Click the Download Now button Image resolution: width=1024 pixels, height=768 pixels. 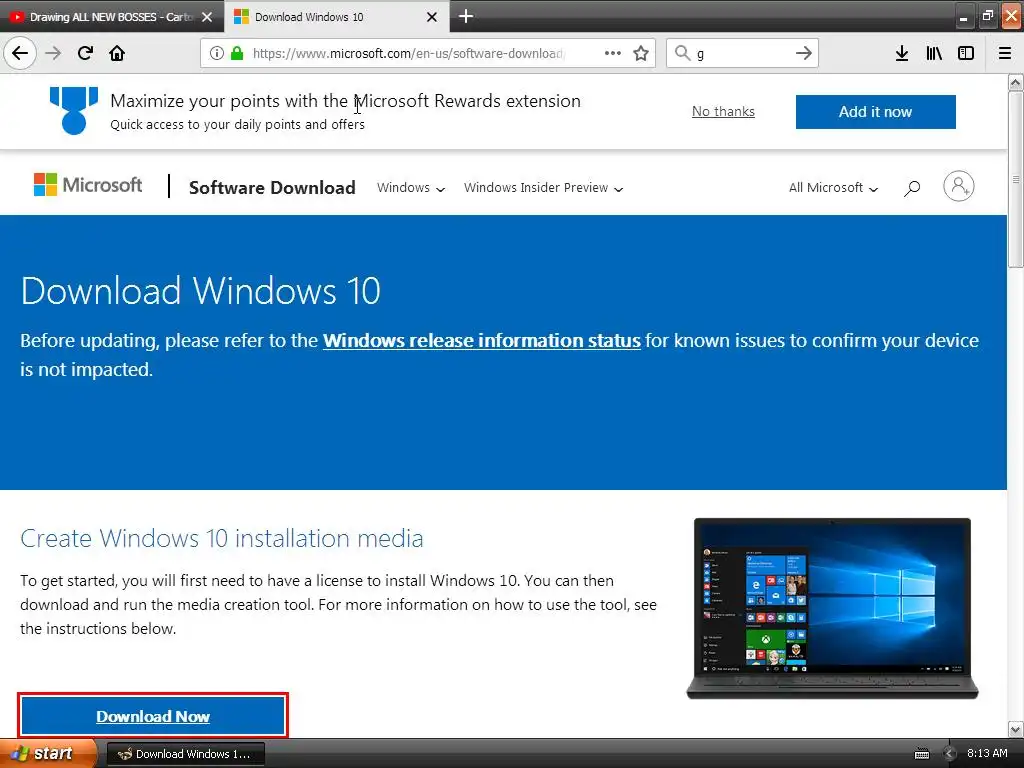tap(153, 716)
